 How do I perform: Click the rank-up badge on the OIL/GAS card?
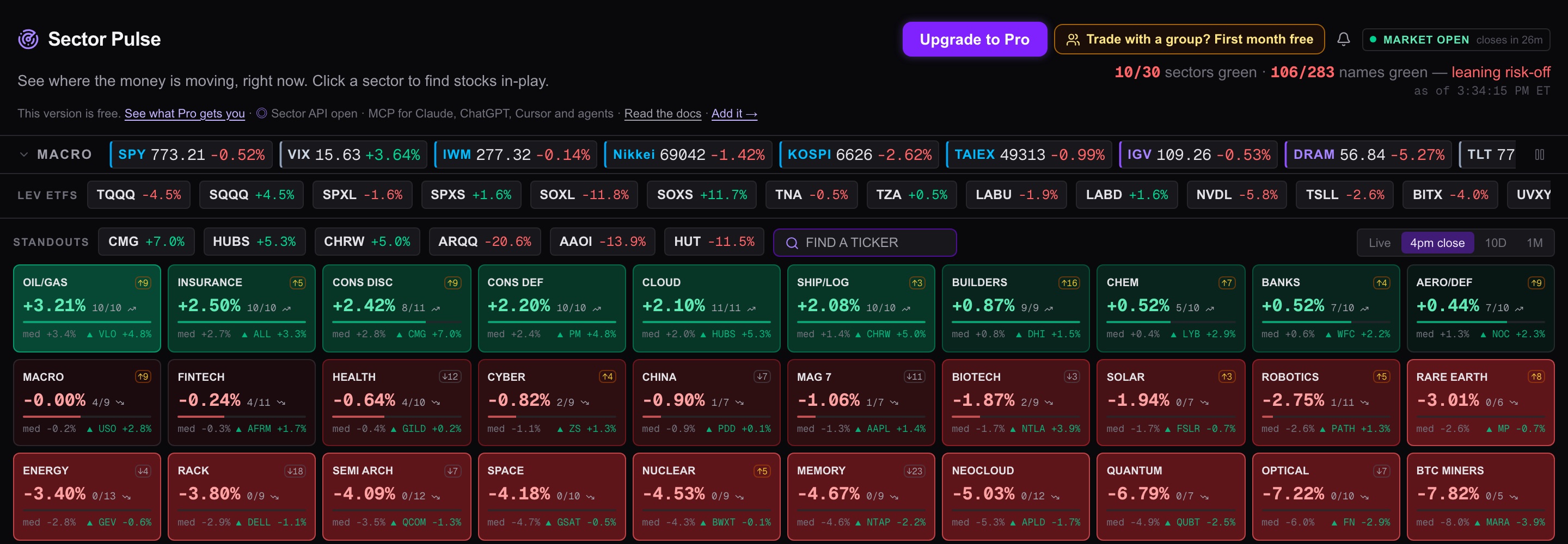[143, 283]
